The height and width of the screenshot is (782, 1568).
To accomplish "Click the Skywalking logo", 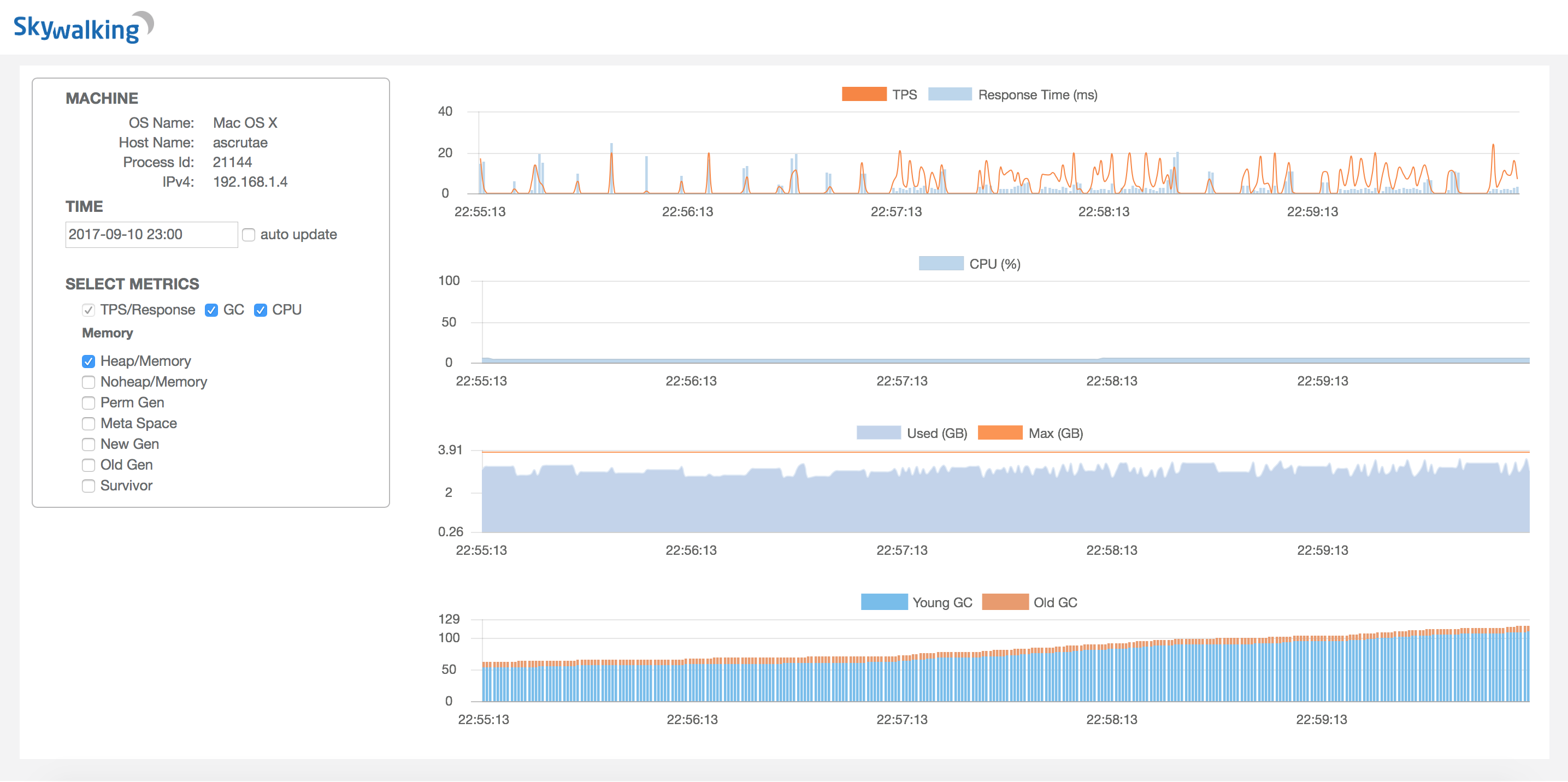I will point(84,27).
